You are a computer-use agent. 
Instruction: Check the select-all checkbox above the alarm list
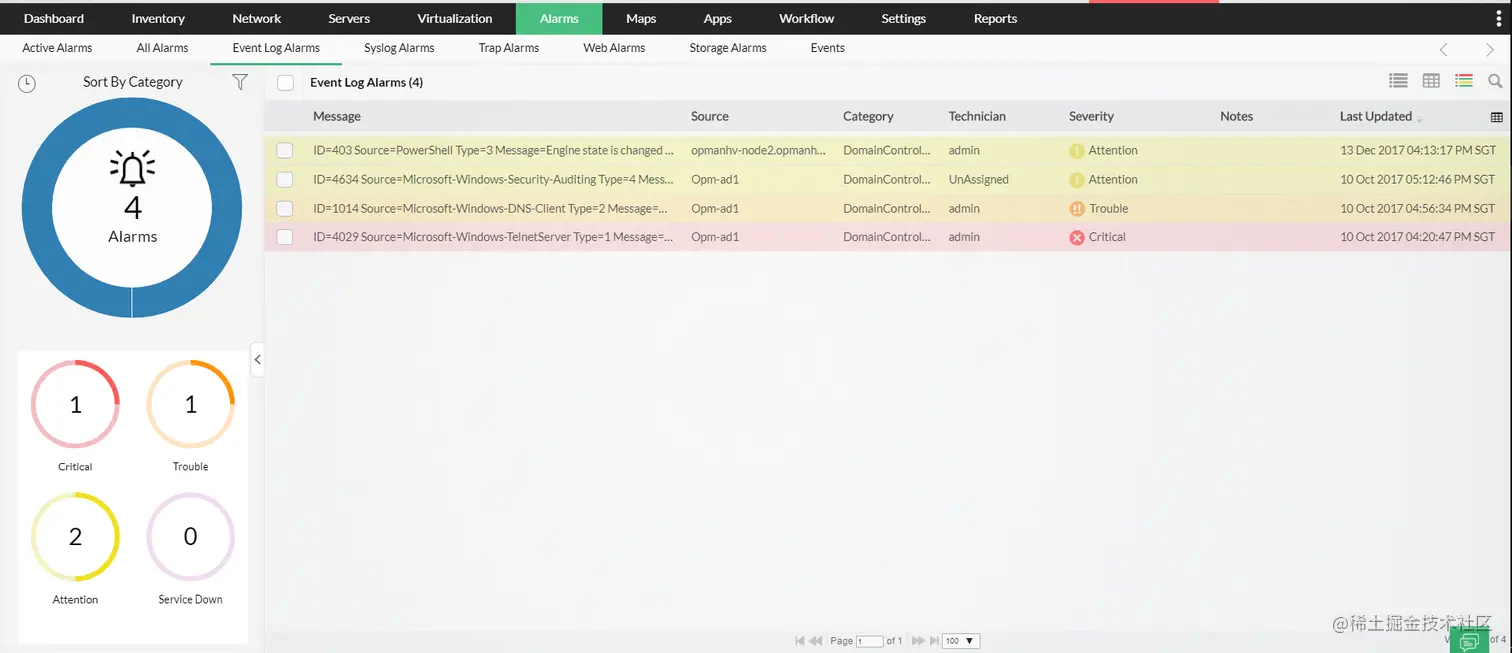(285, 82)
